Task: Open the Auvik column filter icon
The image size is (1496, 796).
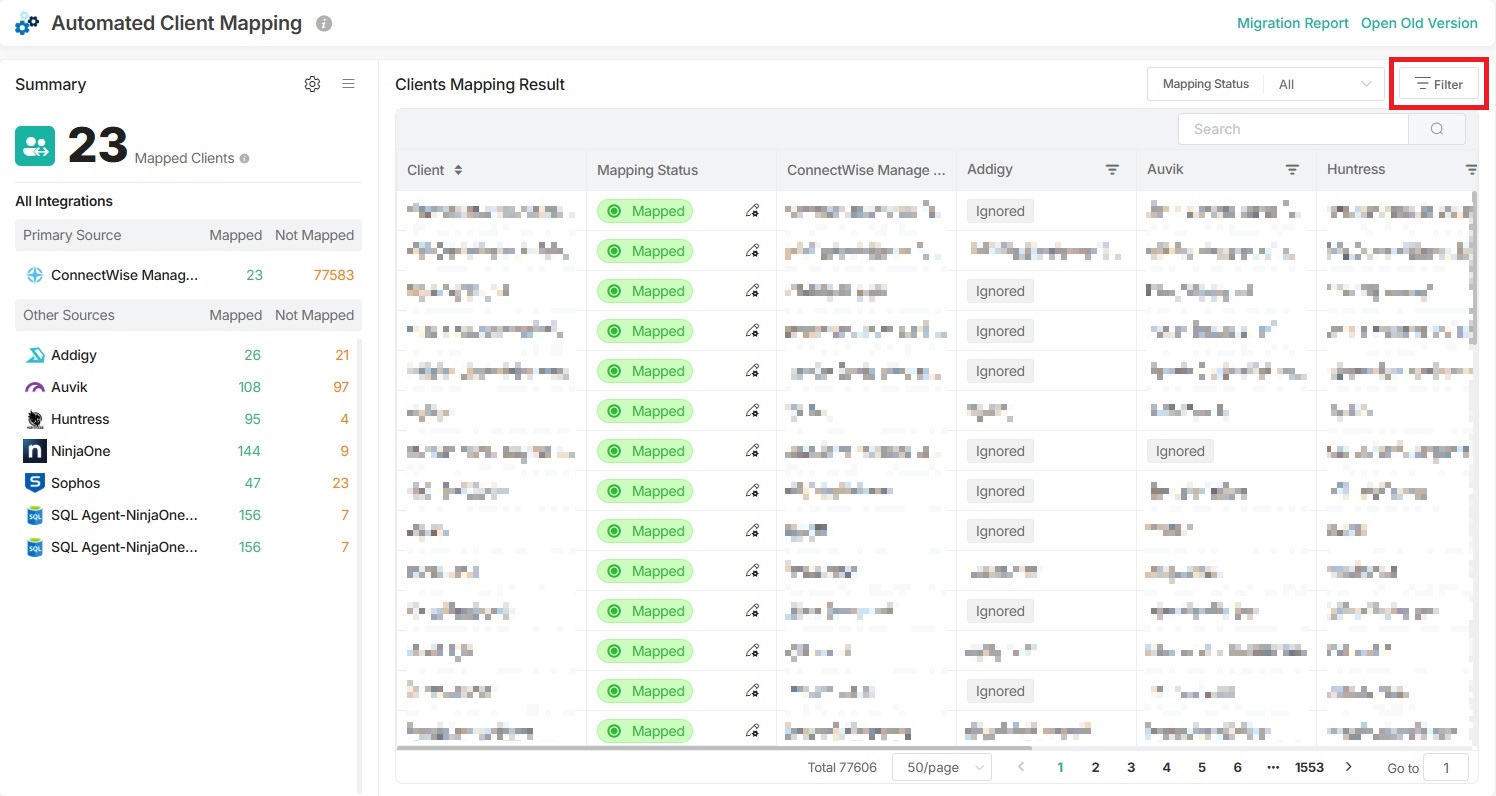Action: click(1292, 170)
